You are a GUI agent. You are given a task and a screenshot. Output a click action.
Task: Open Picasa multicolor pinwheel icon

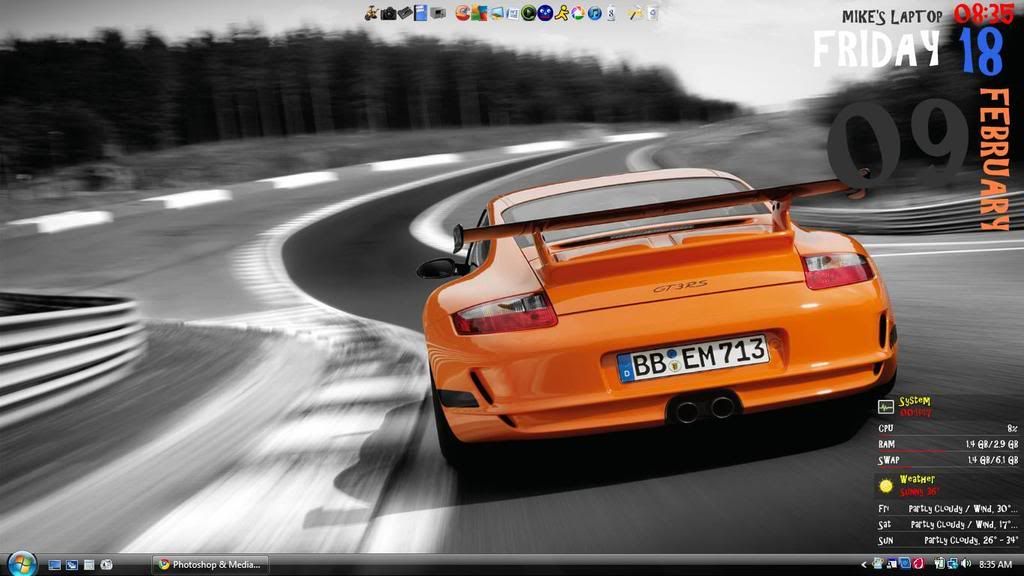578,13
